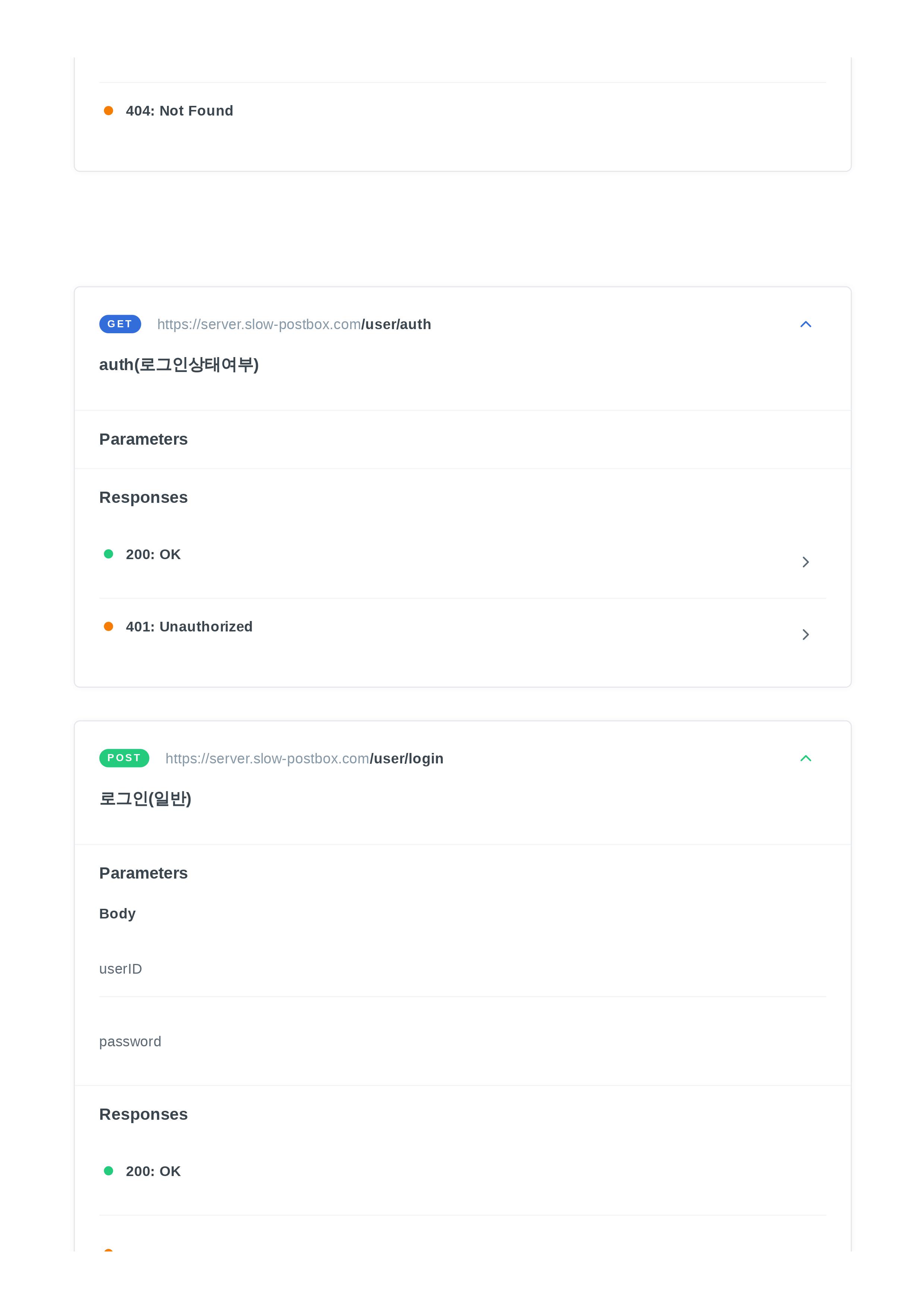924x1308 pixels.
Task: Collapse the POST /user/login endpoint chevron
Action: pos(805,758)
